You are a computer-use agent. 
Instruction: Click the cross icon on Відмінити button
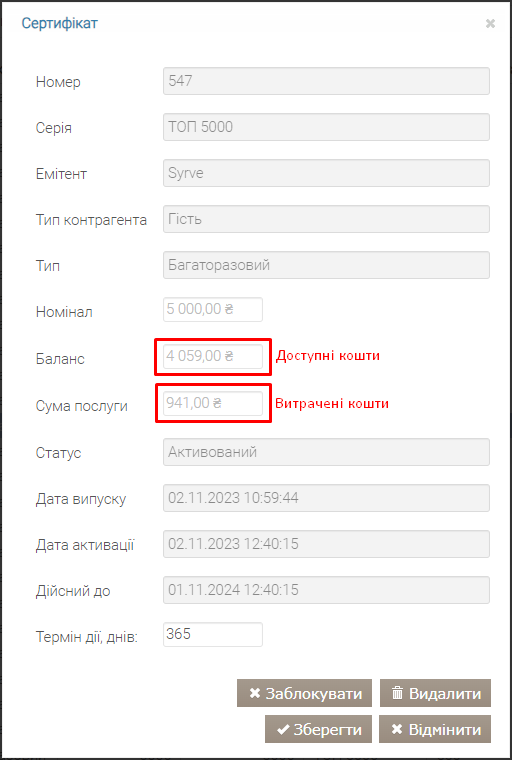pyautogui.click(x=397, y=729)
